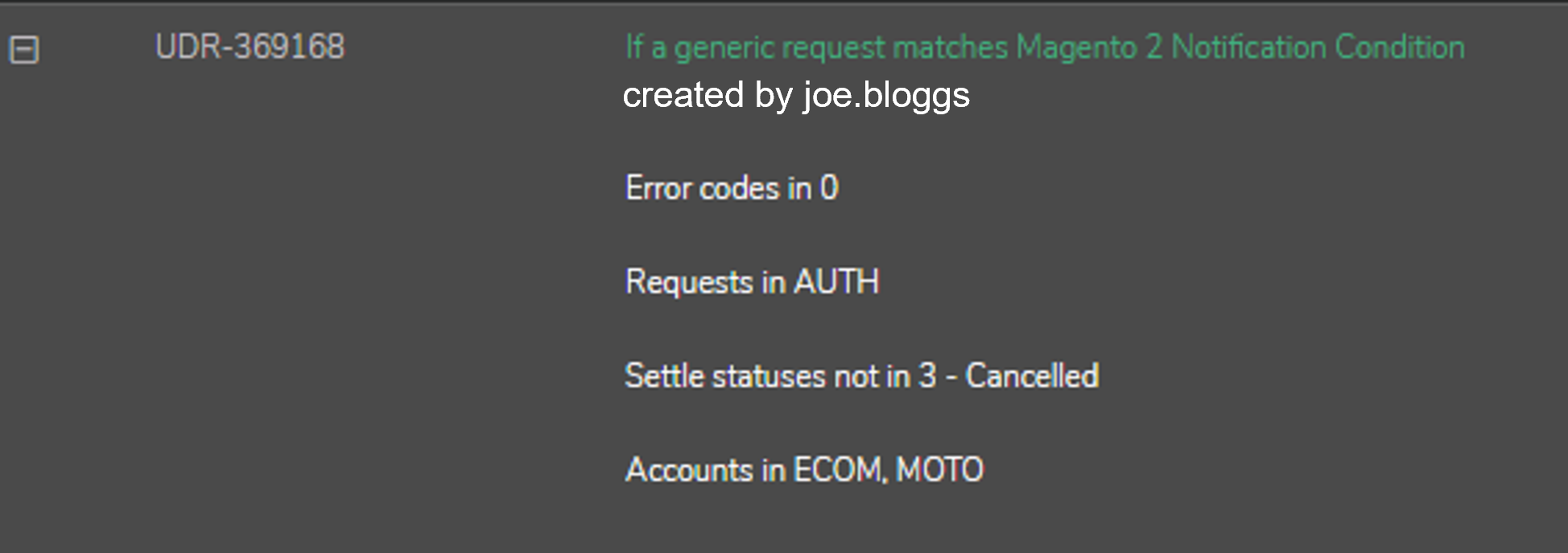Click the 'Settle statuses' label text
The image size is (1568, 553).
725,376
